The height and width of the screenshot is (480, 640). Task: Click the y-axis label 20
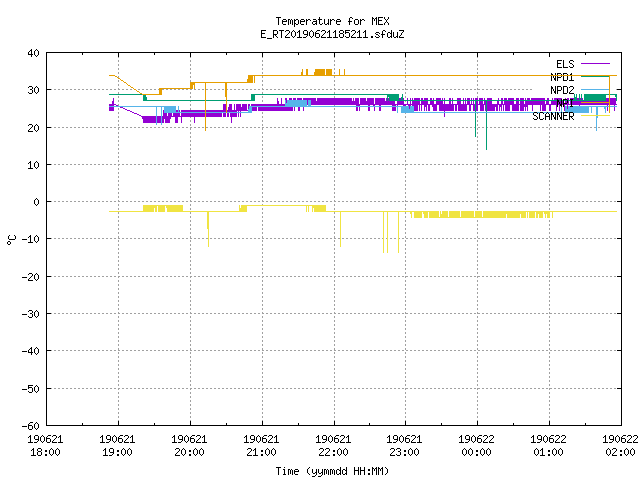(x=33, y=127)
